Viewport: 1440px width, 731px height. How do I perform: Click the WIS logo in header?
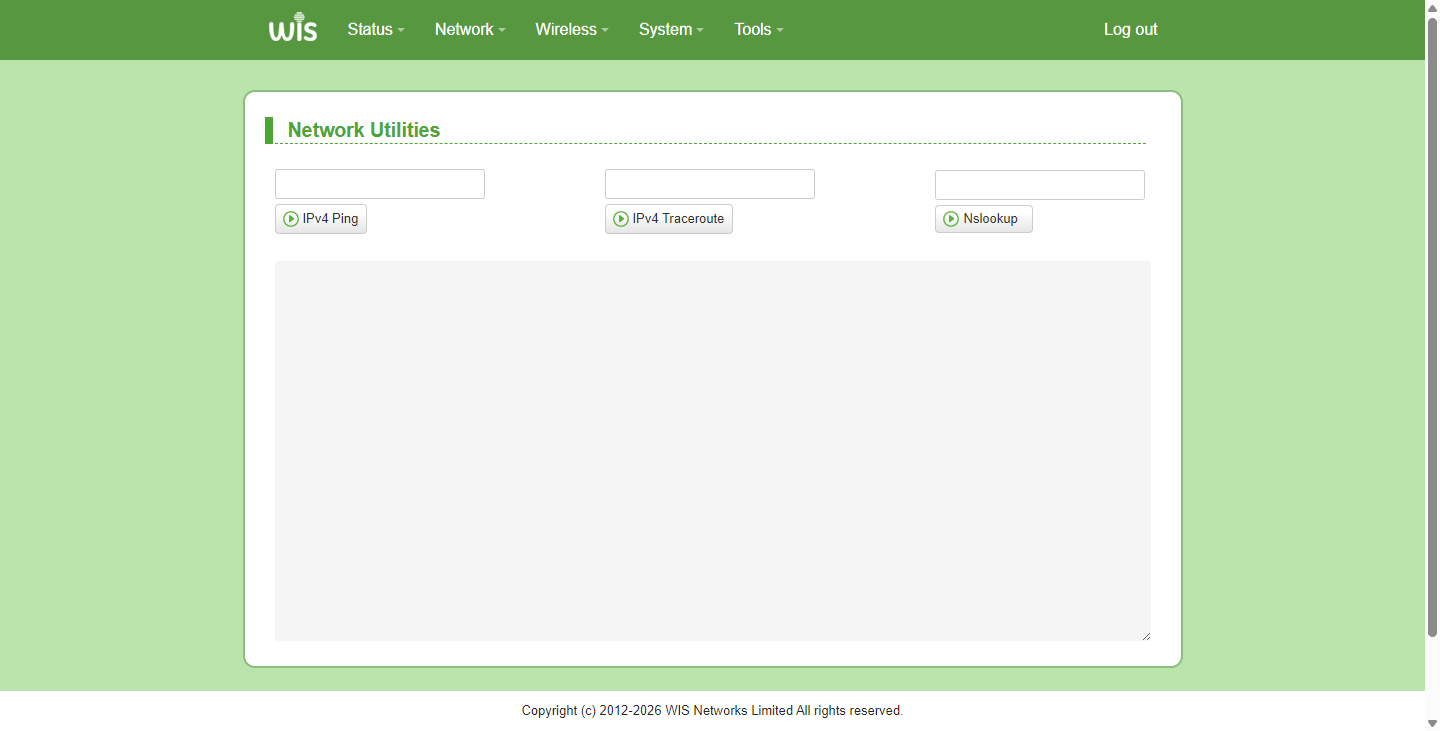[x=293, y=27]
